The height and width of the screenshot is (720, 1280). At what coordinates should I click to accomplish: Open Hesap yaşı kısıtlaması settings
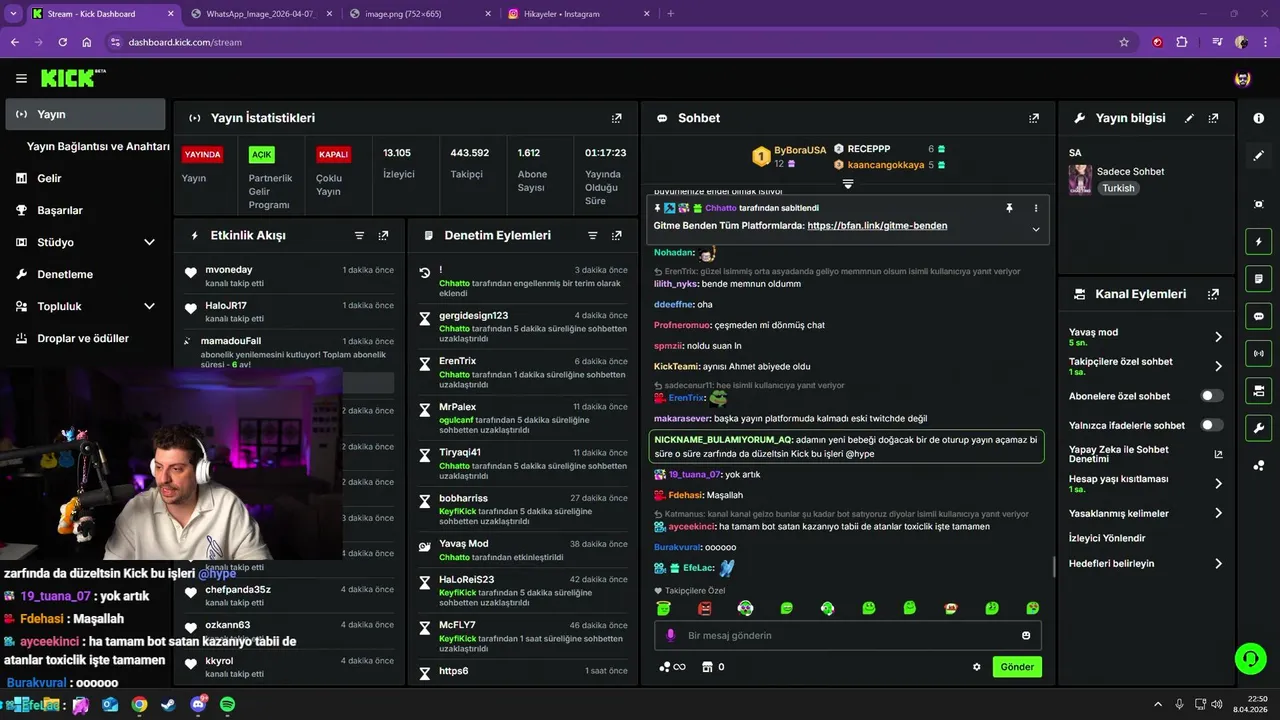1146,483
